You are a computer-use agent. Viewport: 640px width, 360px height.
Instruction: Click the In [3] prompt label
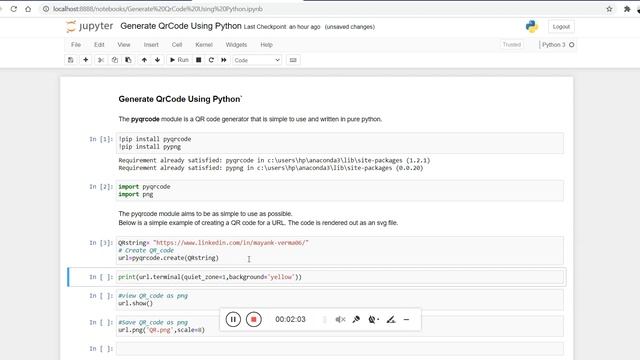click(101, 243)
